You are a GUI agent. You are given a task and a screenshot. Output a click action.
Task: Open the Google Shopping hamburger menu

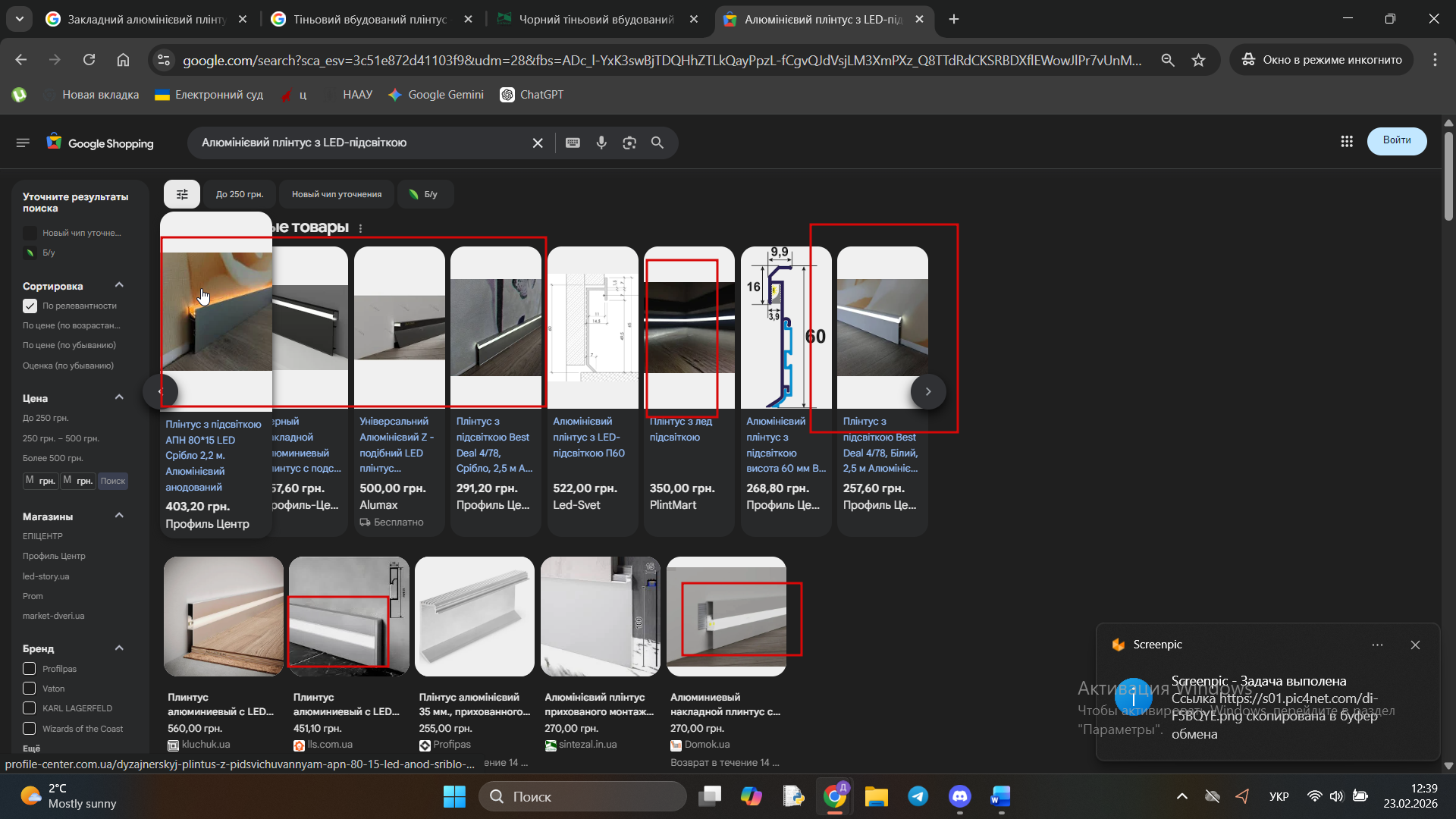click(x=23, y=143)
